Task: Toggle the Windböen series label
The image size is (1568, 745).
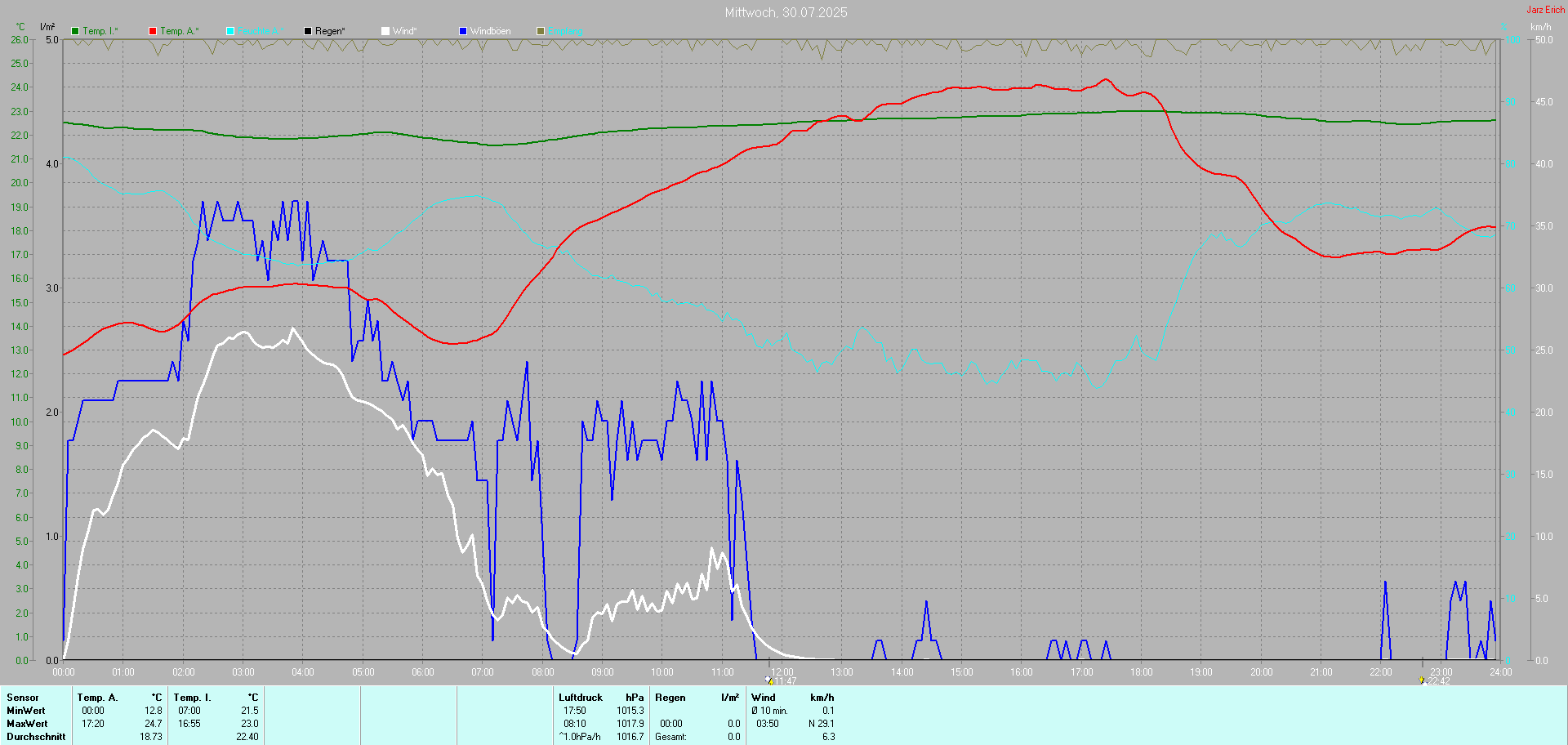Action: [x=490, y=31]
